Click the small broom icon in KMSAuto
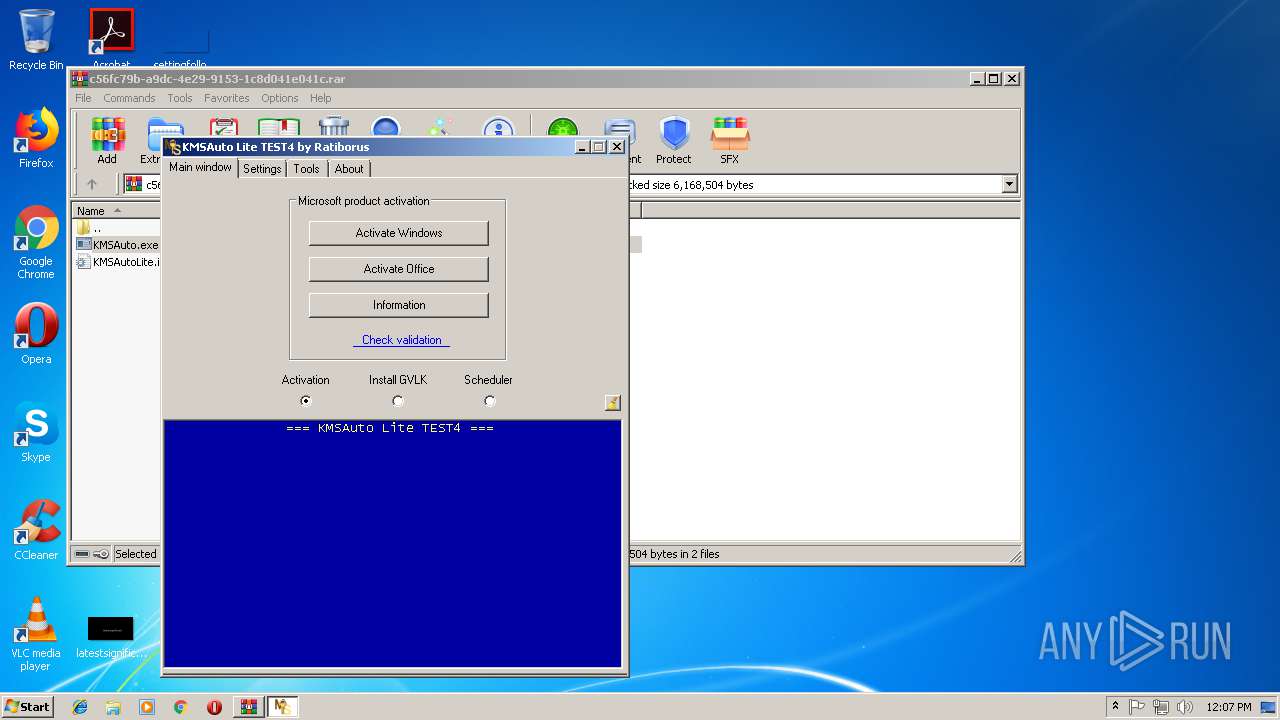This screenshot has height=720, width=1280. pos(612,402)
